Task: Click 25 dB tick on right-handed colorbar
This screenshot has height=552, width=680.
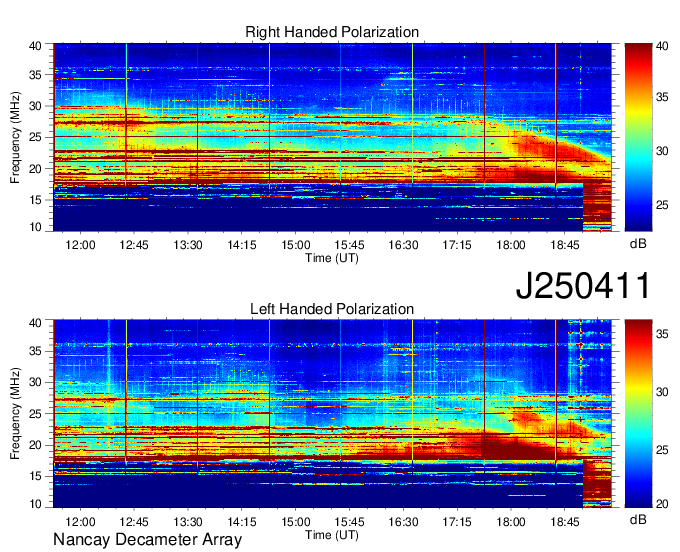Action: point(662,205)
